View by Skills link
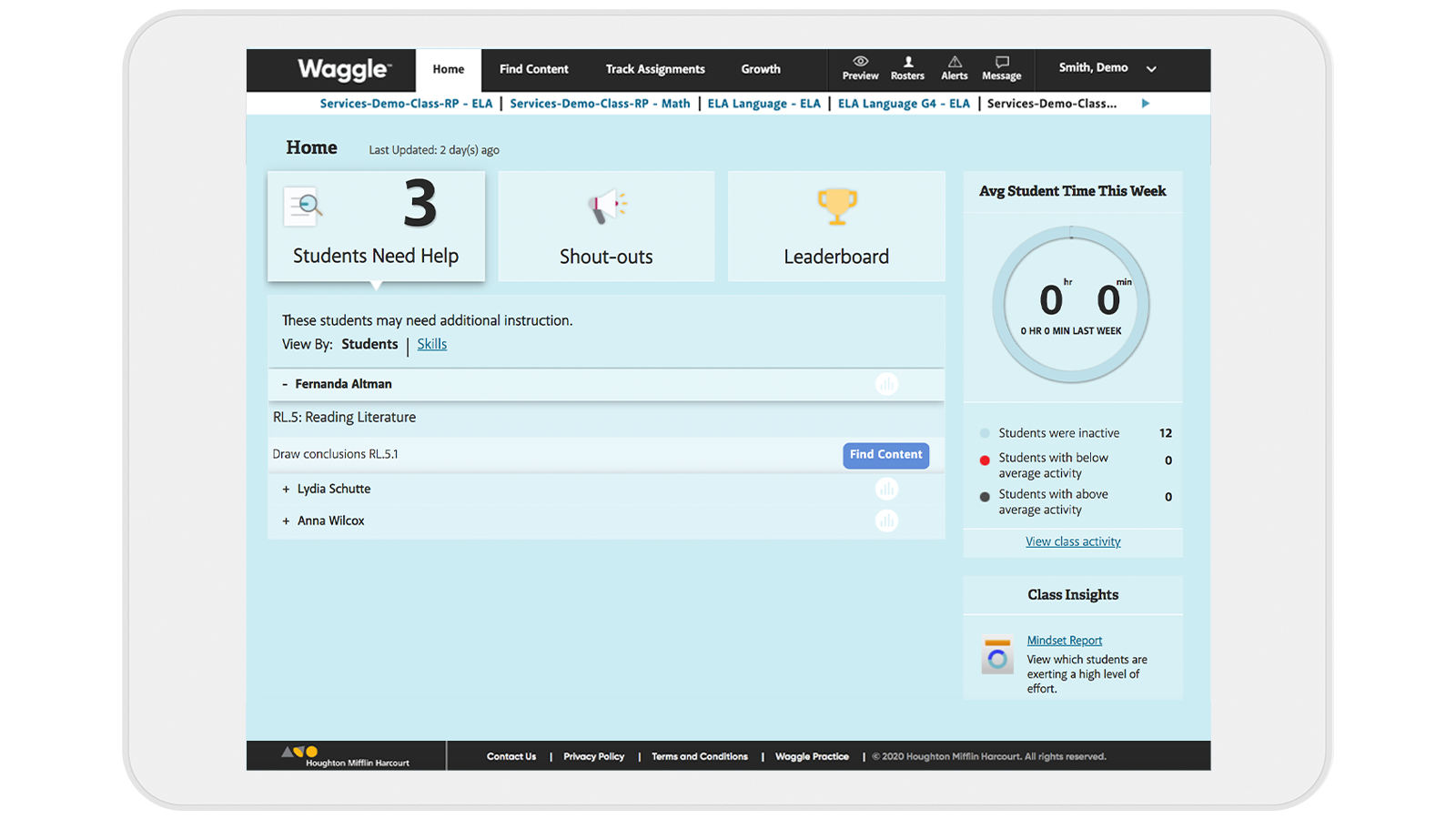1456x819 pixels. pos(432,344)
